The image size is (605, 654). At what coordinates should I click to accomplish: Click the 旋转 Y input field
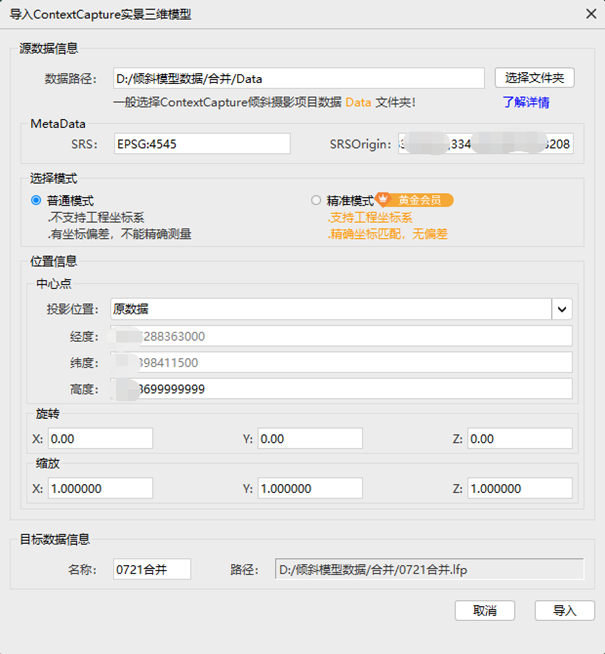(x=310, y=438)
